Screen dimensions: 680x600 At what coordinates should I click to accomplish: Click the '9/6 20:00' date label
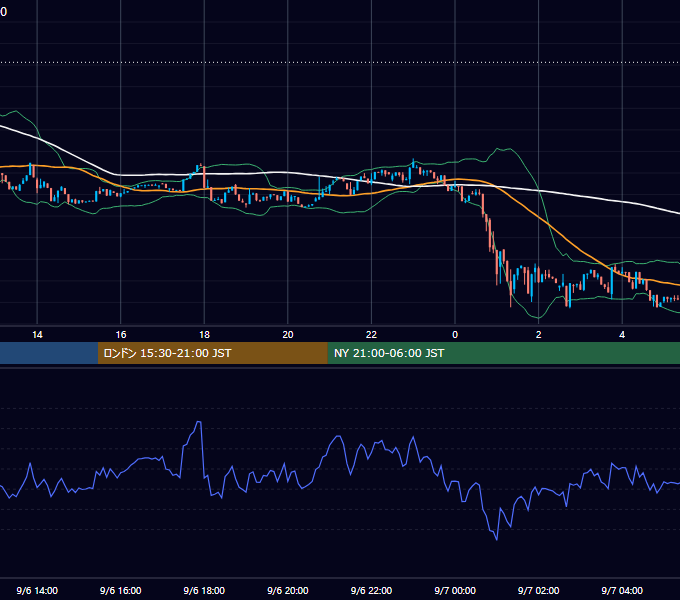point(288,590)
